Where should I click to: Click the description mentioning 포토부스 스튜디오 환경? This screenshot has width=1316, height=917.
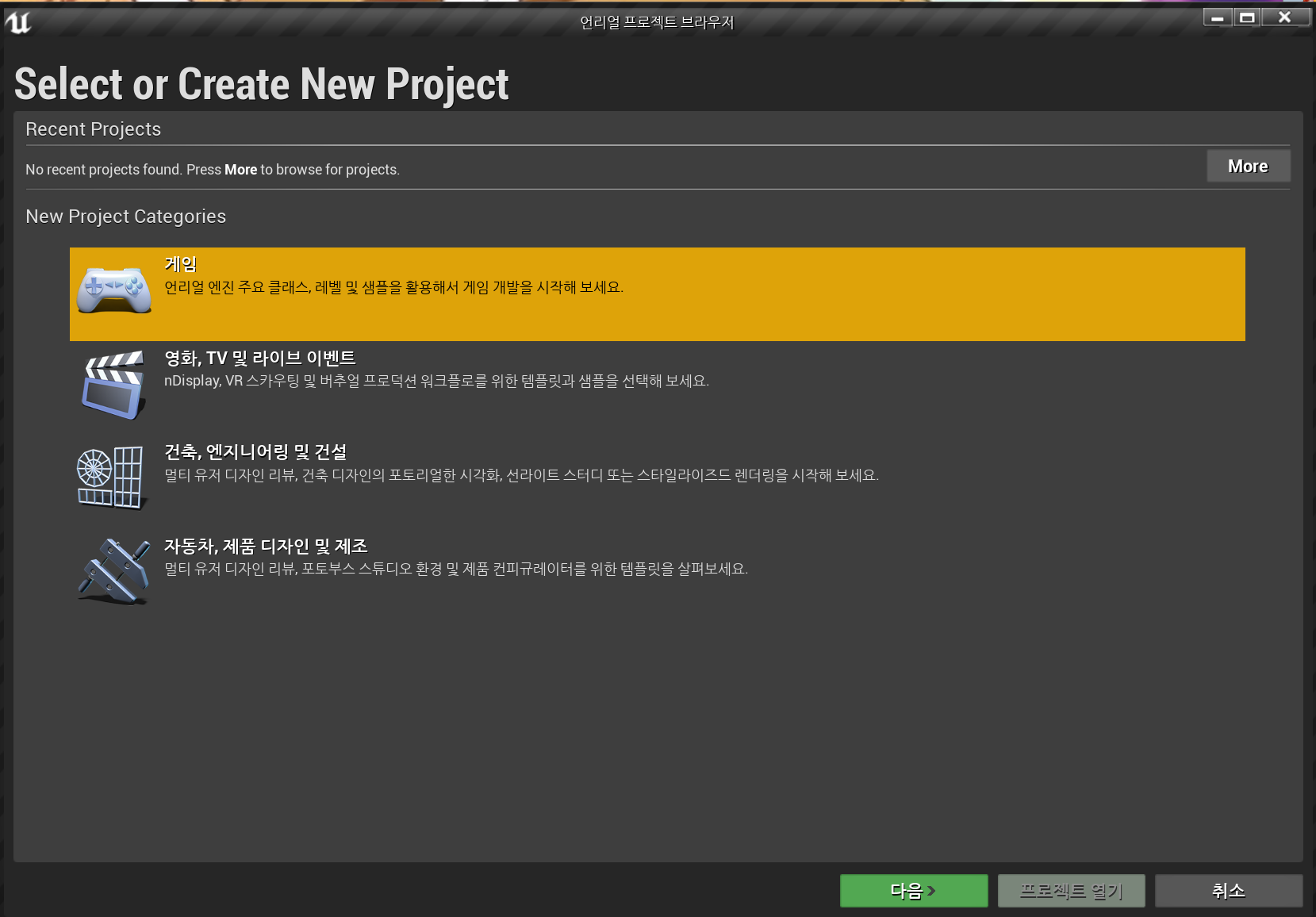456,569
